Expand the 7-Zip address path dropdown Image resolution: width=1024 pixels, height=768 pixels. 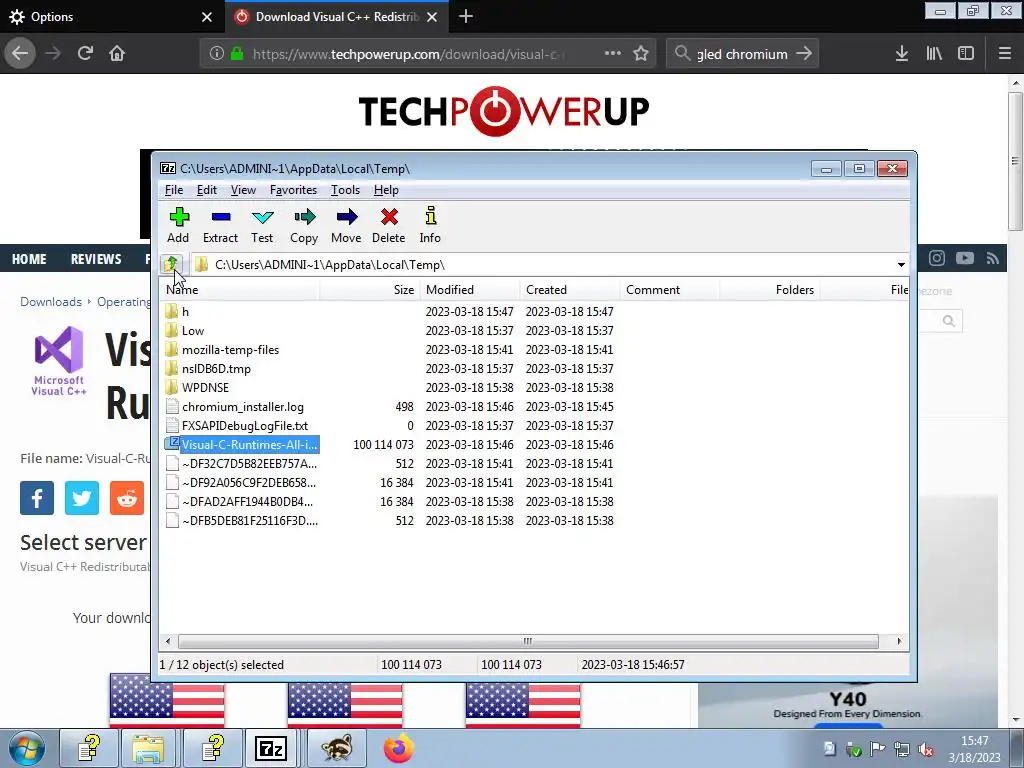pyautogui.click(x=901, y=264)
